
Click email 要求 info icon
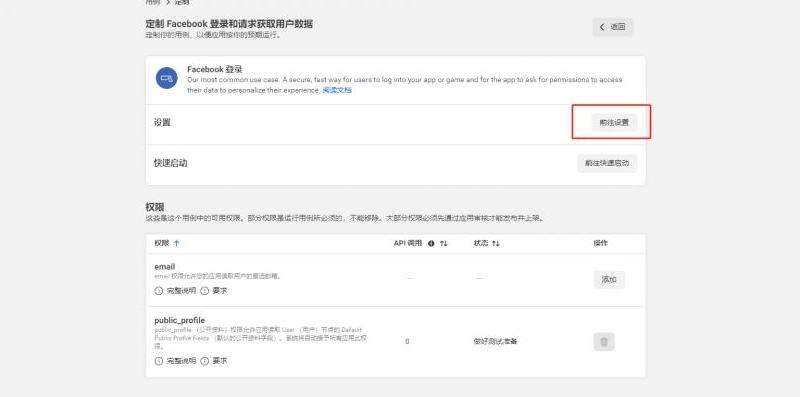[205, 291]
